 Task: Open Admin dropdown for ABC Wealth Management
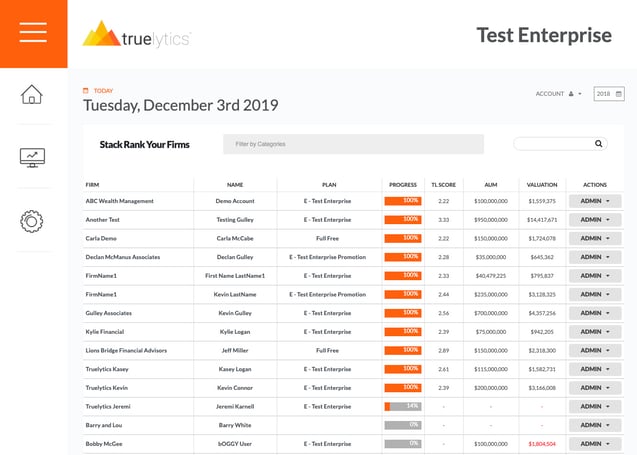coord(594,201)
